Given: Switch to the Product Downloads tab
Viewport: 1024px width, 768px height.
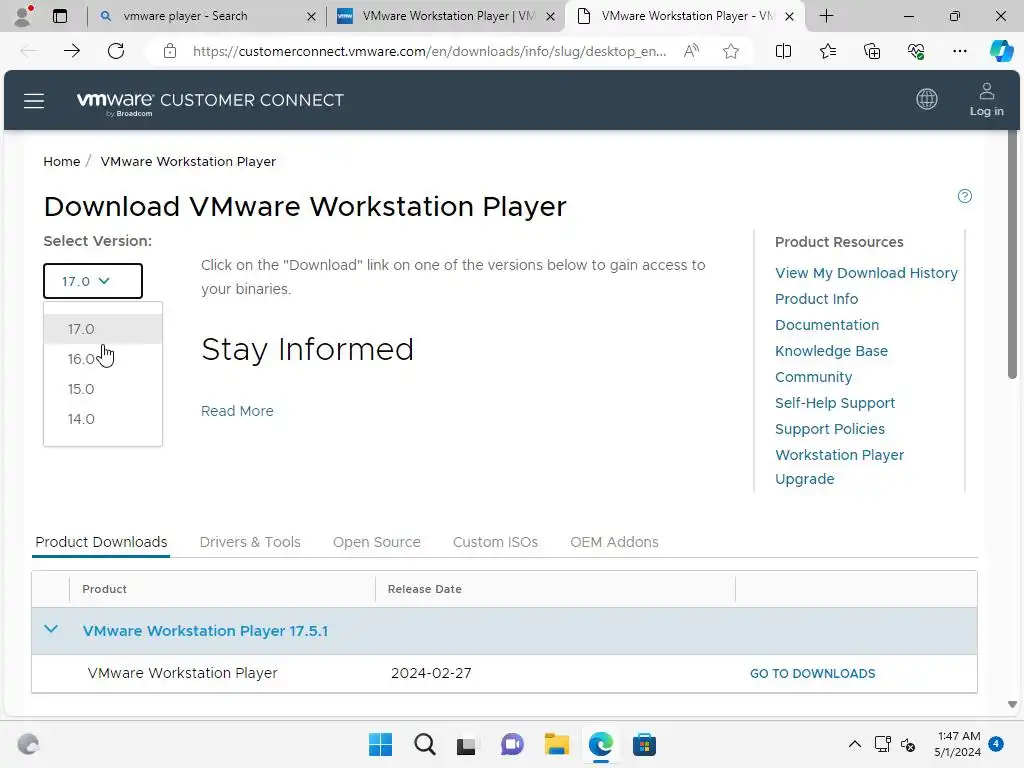Looking at the screenshot, I should point(101,542).
